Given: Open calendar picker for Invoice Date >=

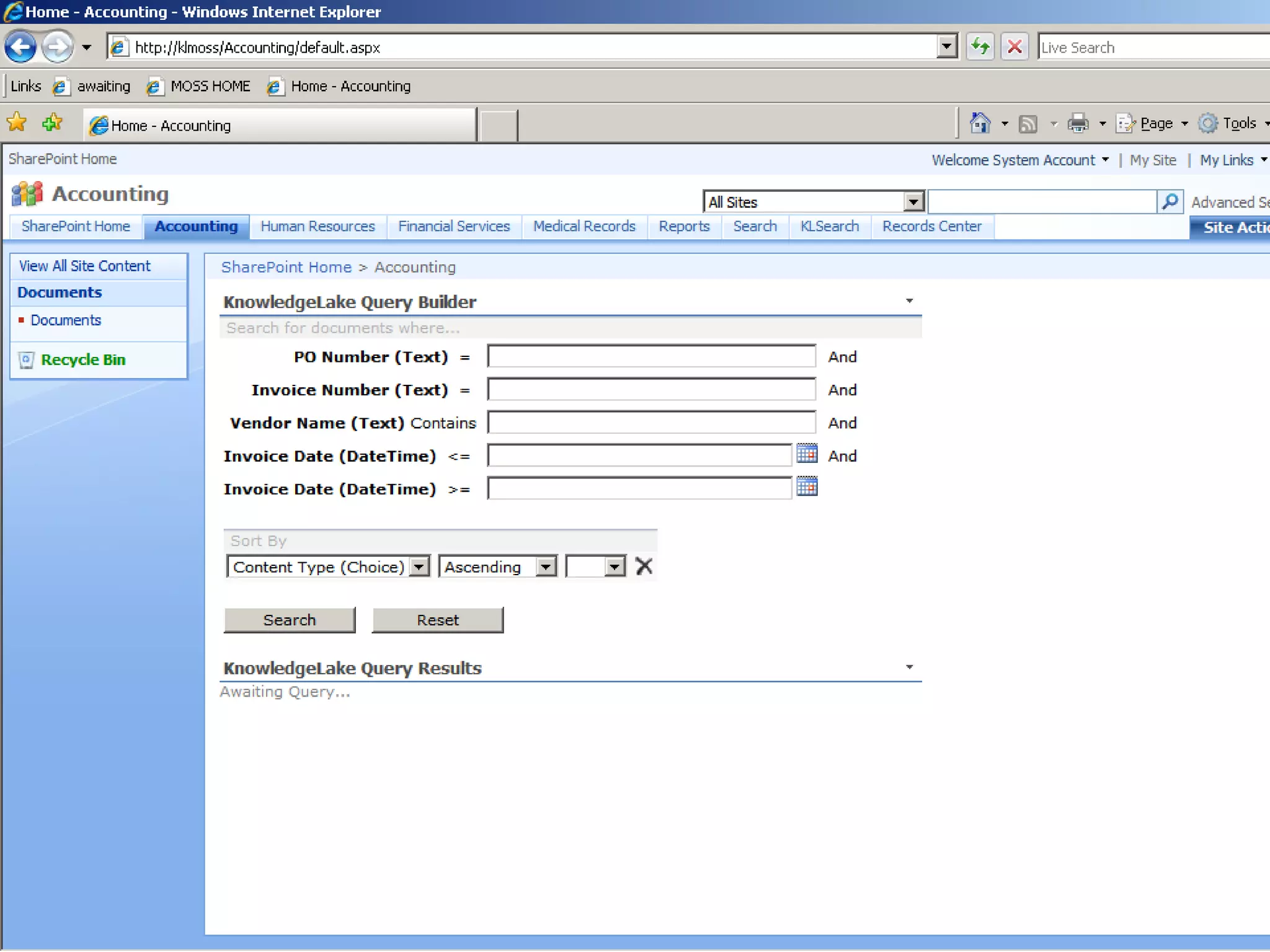Looking at the screenshot, I should [806, 487].
